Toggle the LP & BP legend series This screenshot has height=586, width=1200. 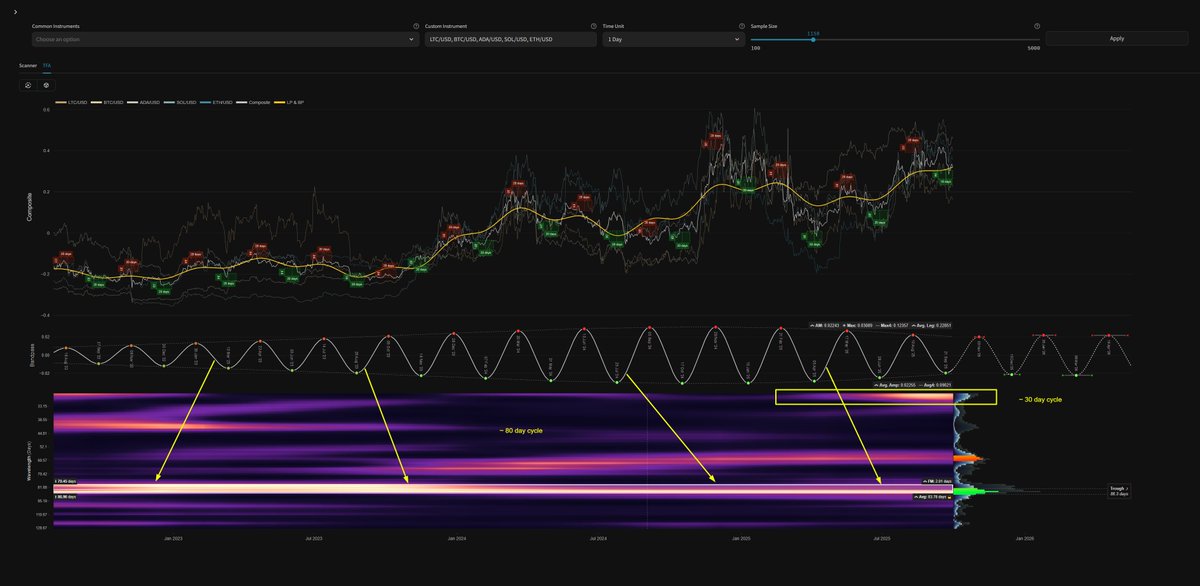point(291,102)
